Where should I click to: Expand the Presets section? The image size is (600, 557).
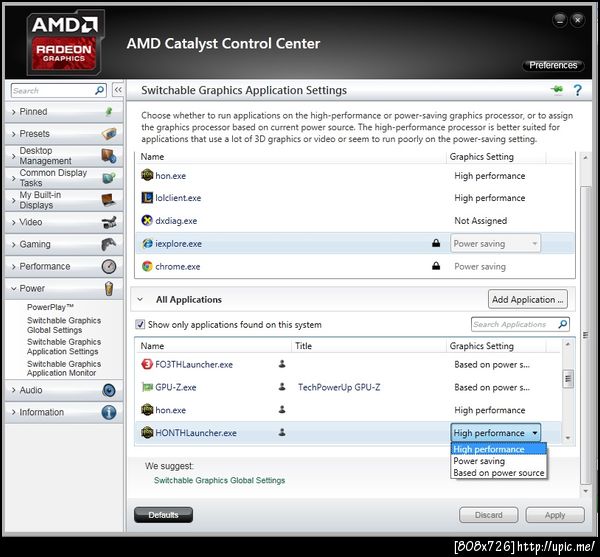14,134
